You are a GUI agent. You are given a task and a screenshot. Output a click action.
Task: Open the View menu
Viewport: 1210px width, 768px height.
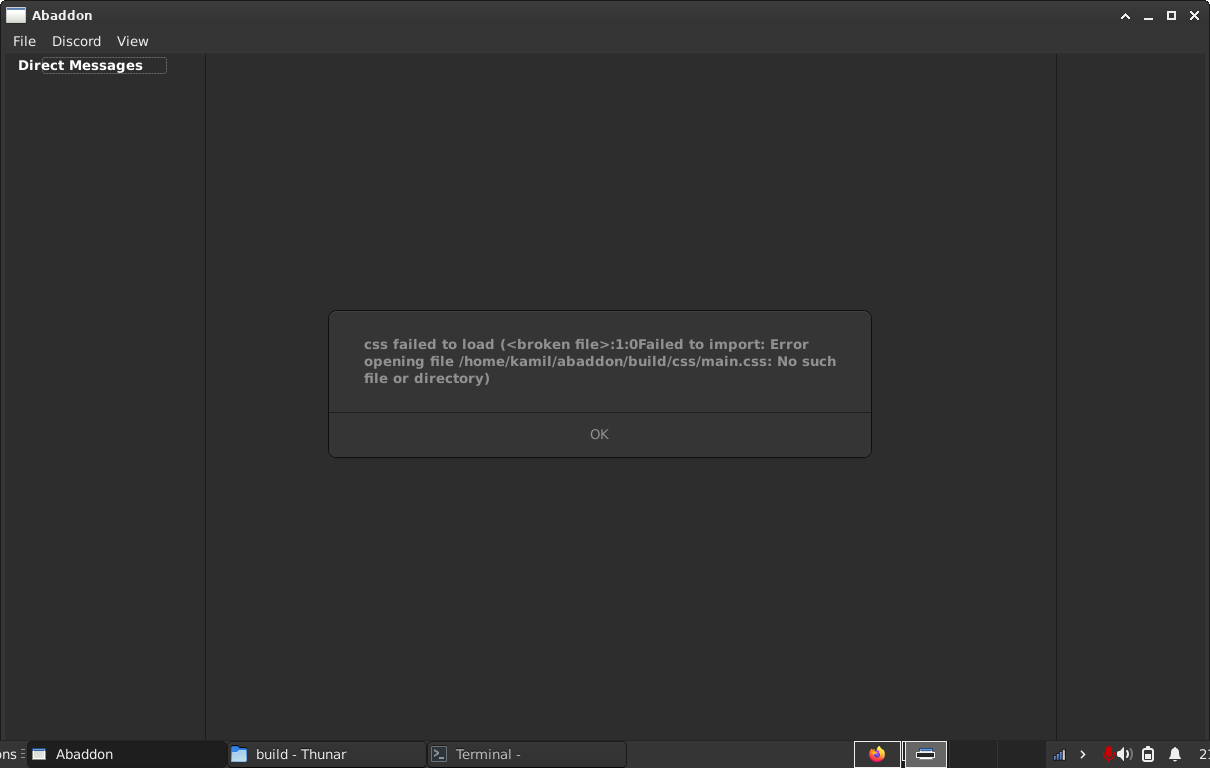[x=132, y=41]
